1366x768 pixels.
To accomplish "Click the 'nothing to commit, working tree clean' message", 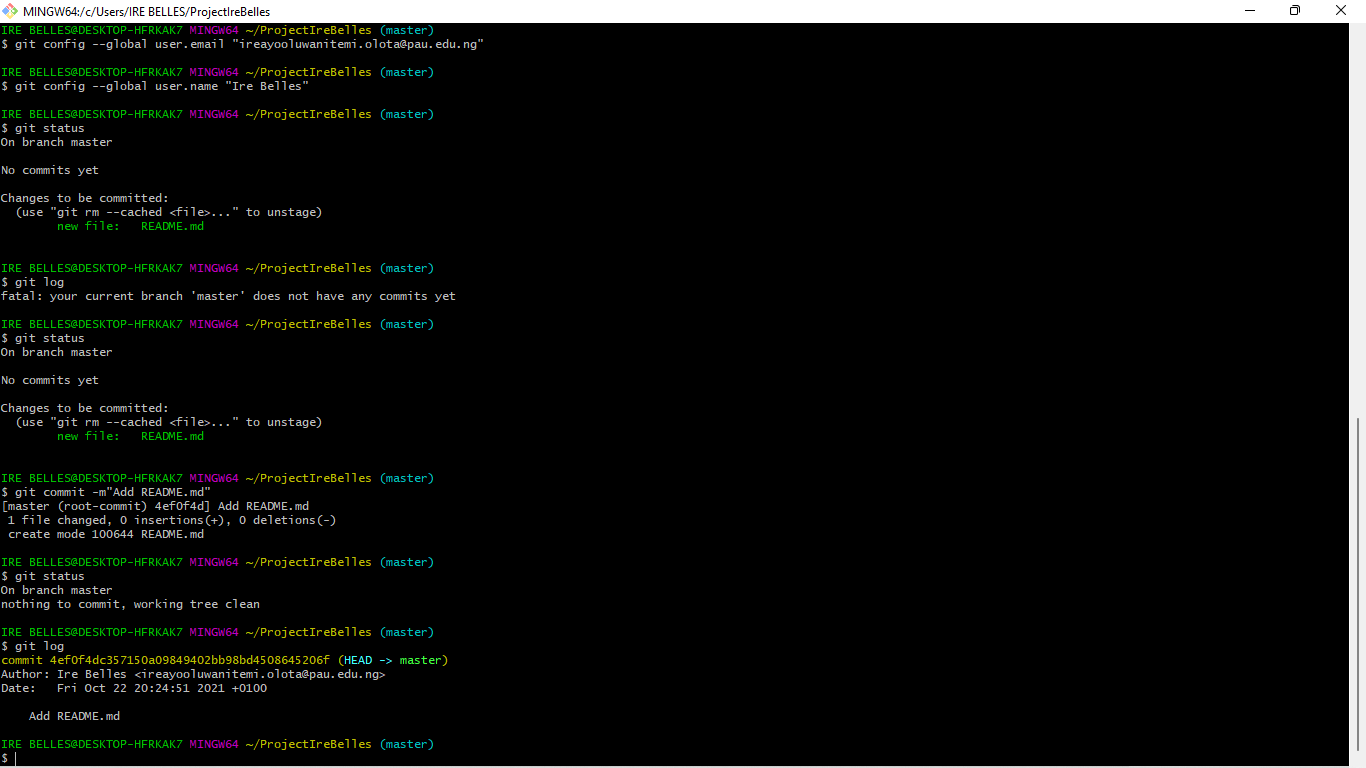I will tap(130, 604).
